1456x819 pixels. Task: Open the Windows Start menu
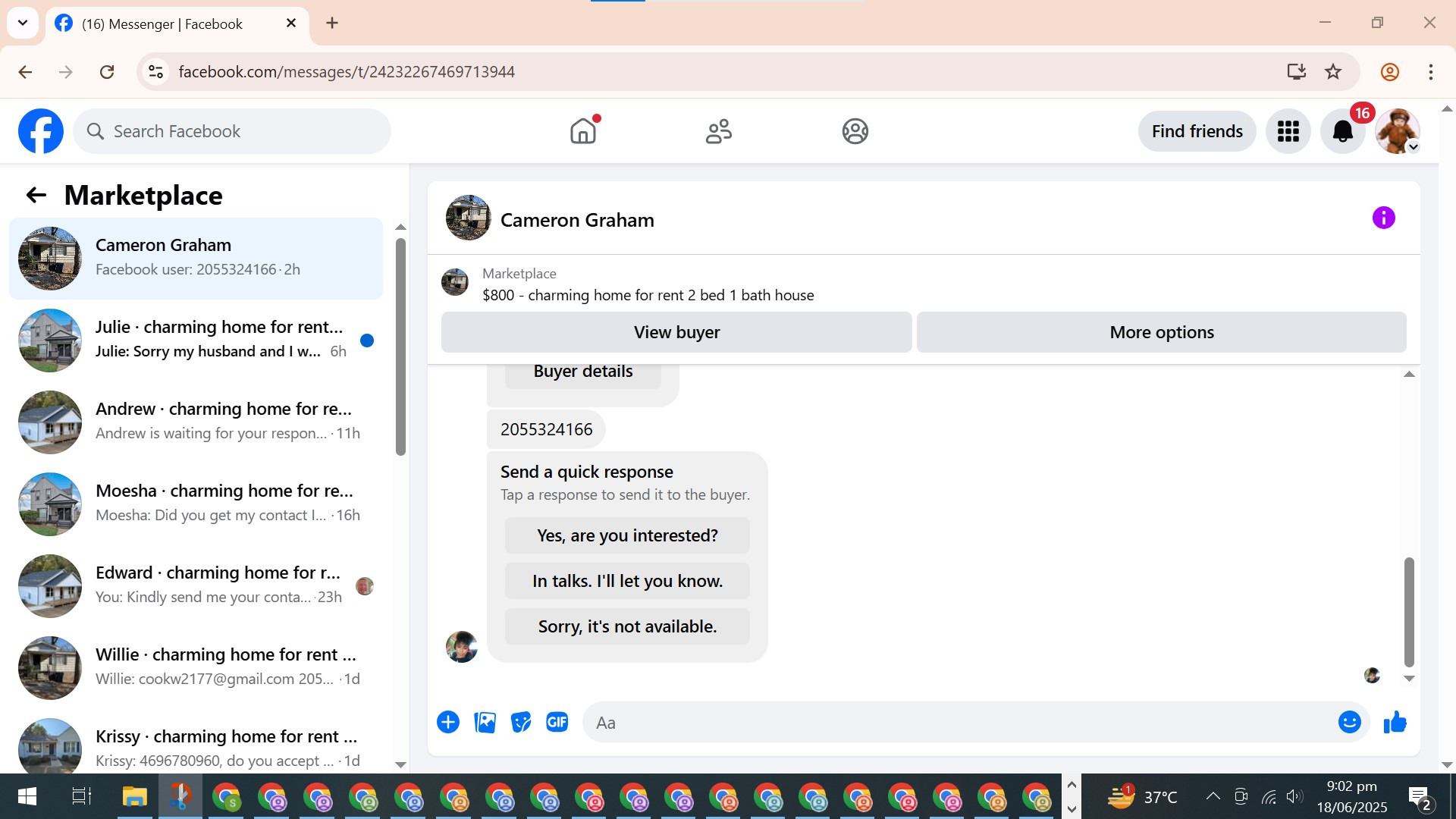[27, 796]
